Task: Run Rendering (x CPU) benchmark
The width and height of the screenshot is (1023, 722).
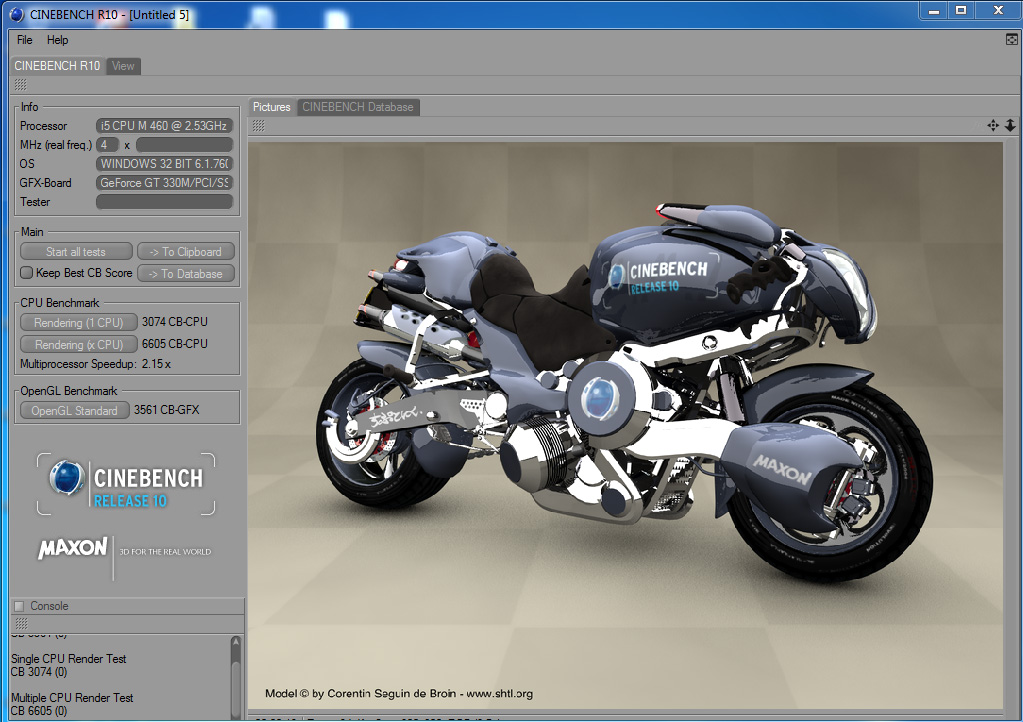Action: (x=78, y=344)
